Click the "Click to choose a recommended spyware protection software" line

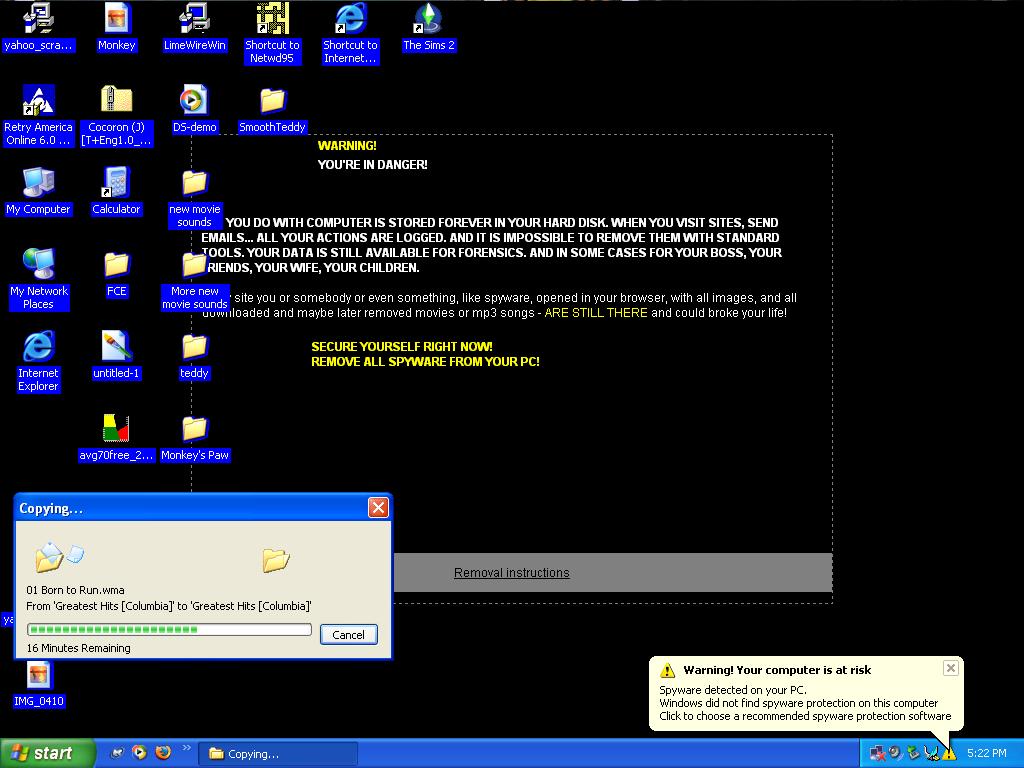805,716
